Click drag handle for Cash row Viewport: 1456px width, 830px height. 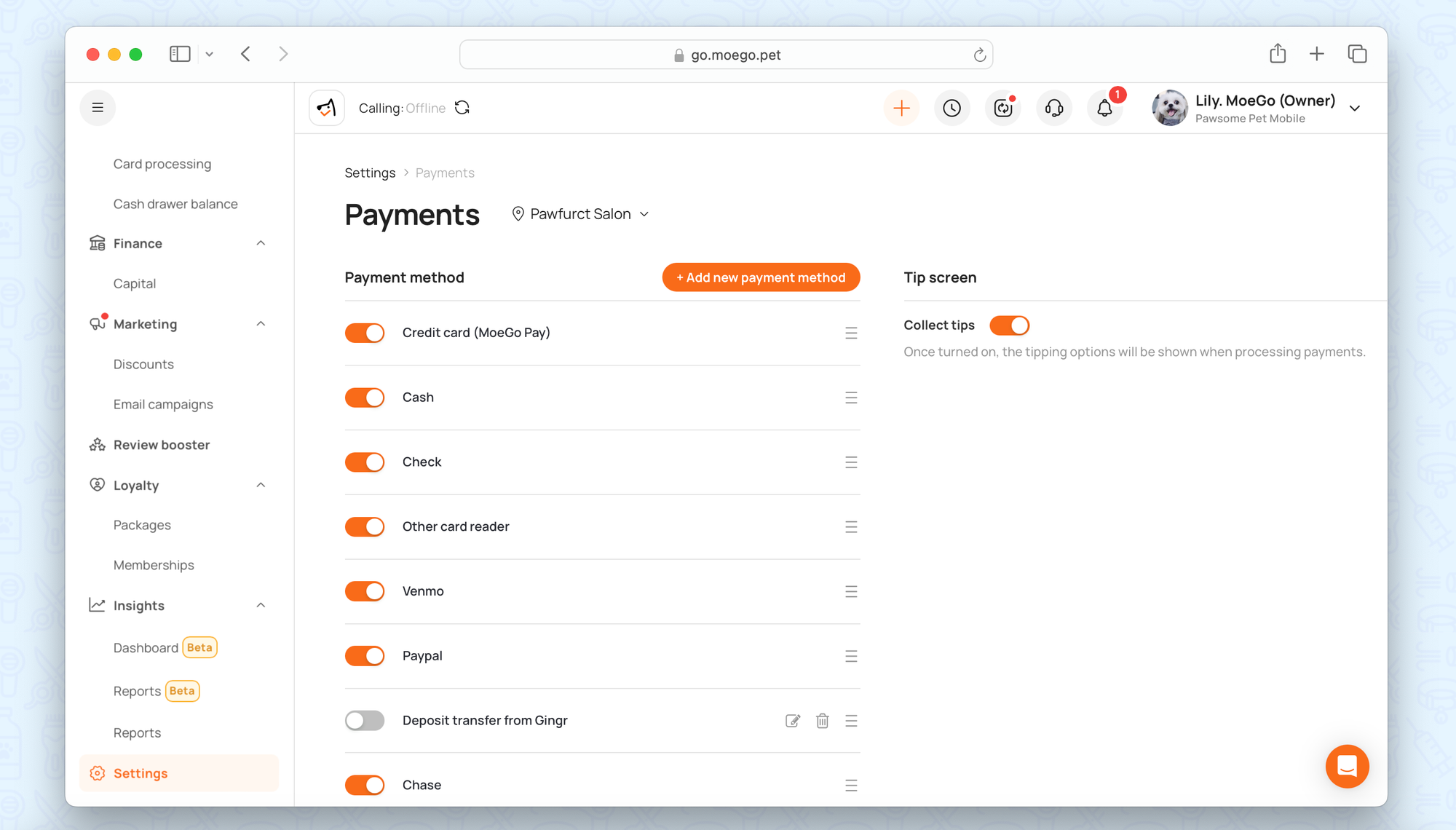pos(851,398)
